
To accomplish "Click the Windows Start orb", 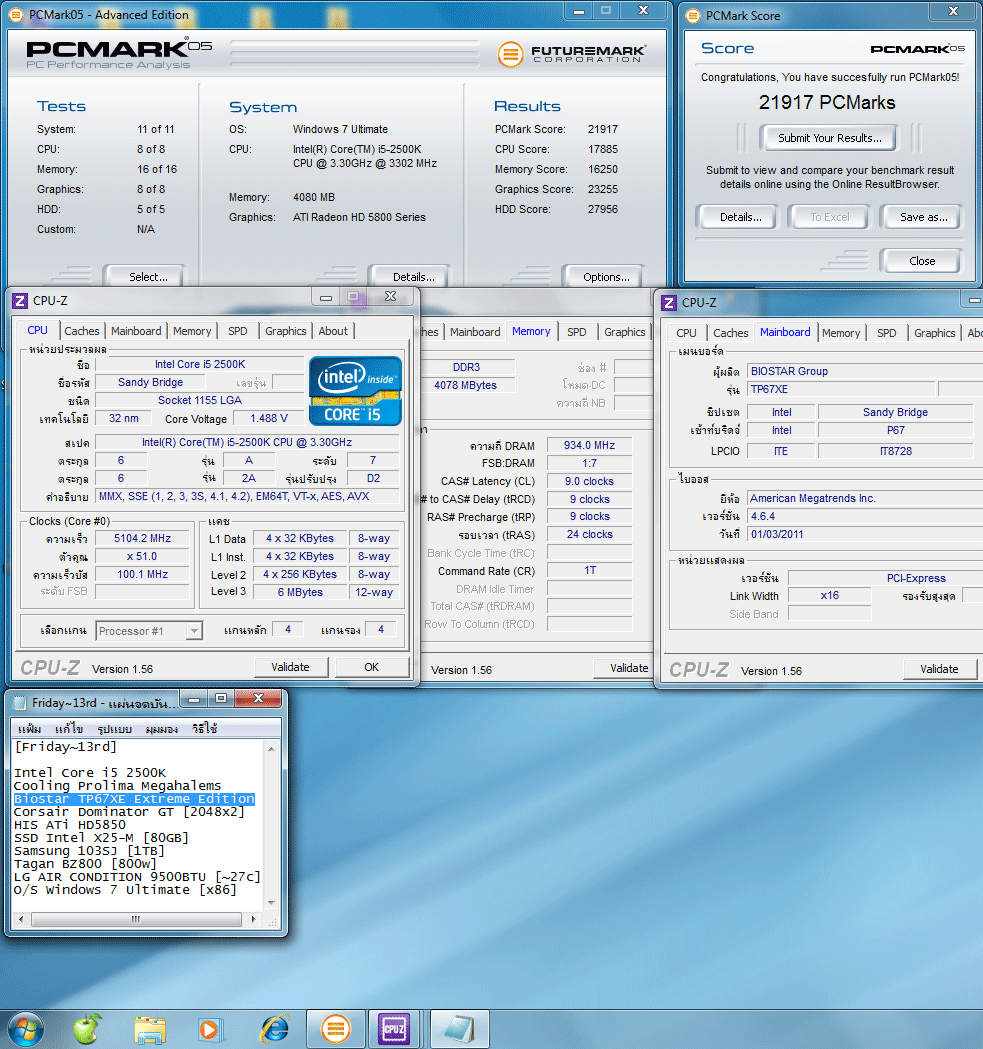I will (25, 1029).
